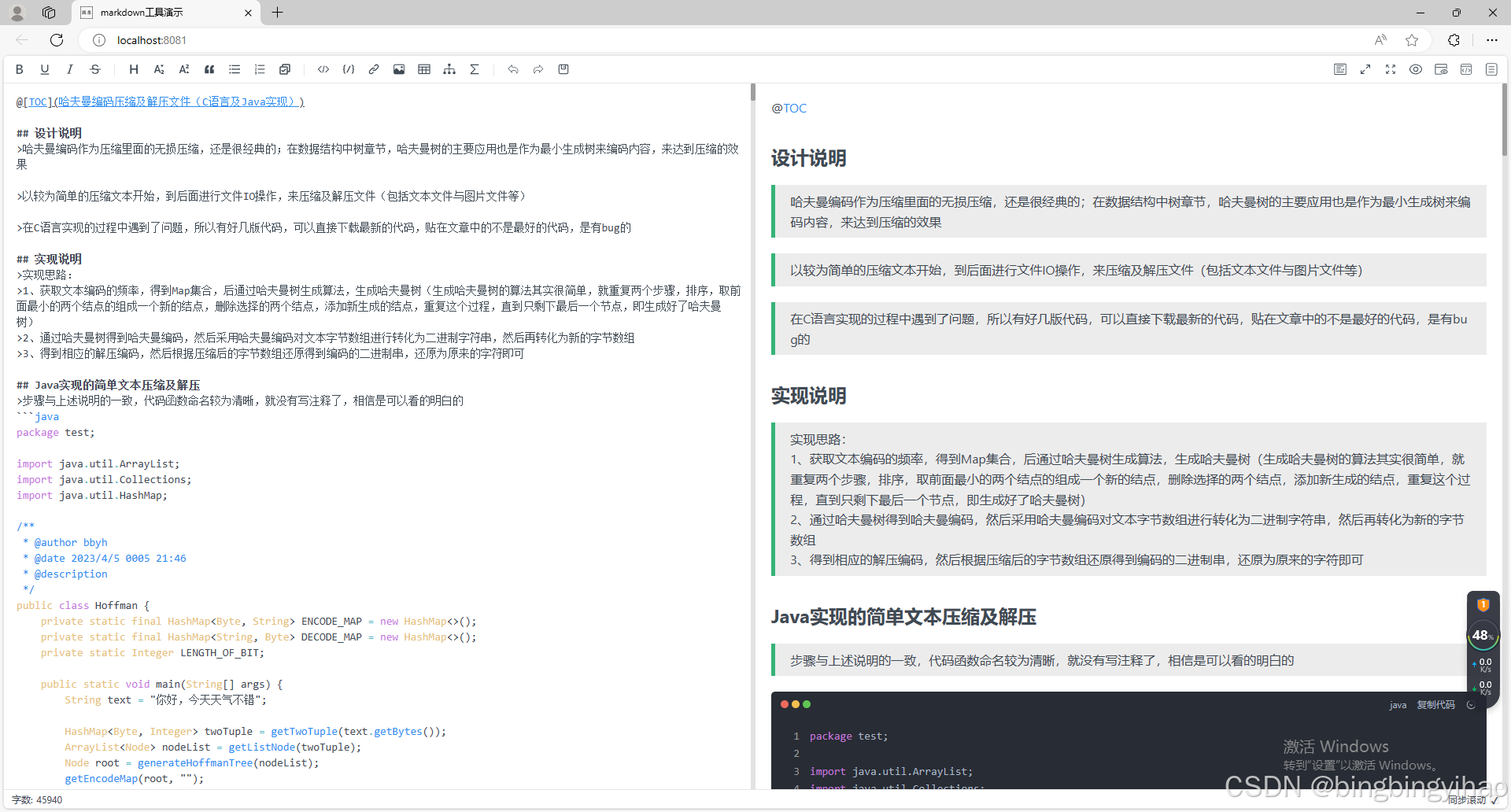1511x812 pixels.
Task: Open preview-only view with window-eye icon
Action: 1441,69
